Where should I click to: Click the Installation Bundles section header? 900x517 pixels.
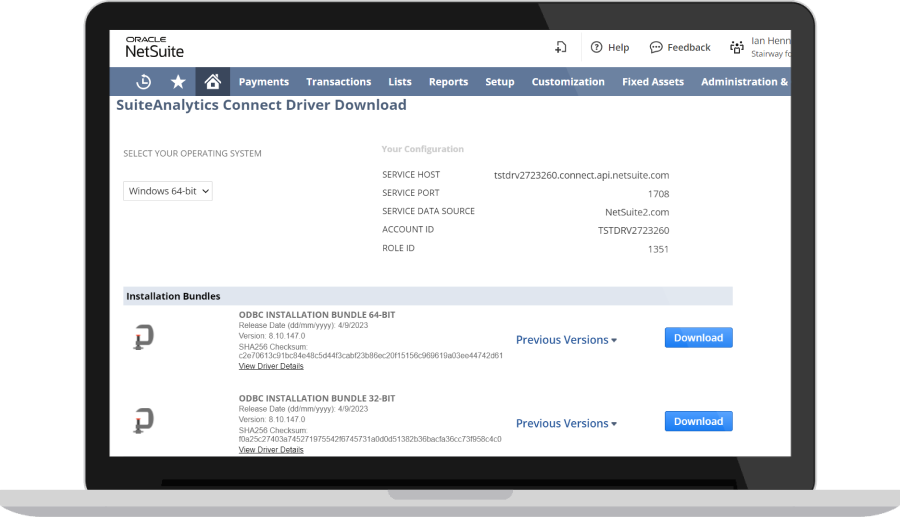point(428,296)
